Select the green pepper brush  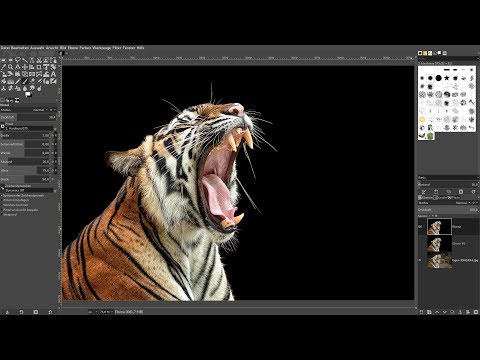tap(430, 136)
